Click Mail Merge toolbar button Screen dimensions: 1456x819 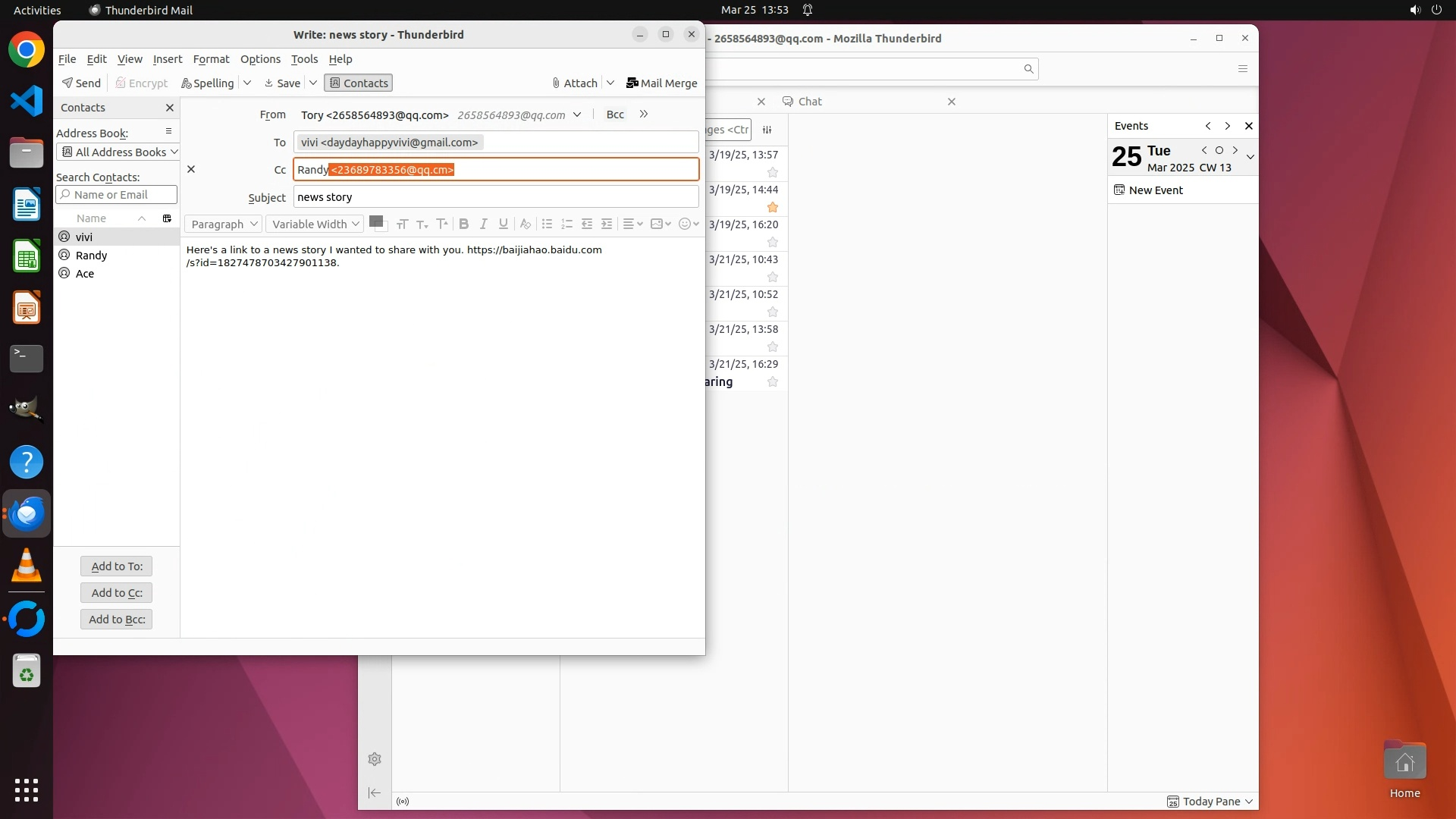(661, 83)
